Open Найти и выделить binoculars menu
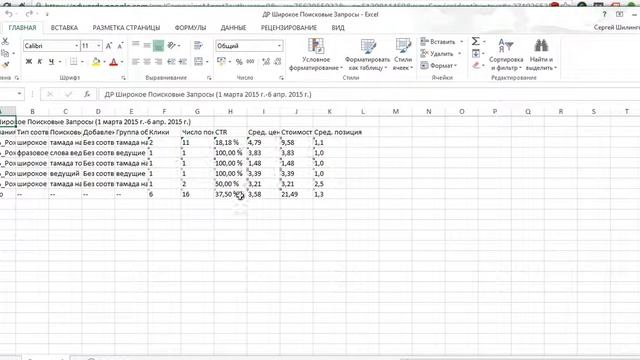The height and width of the screenshot is (360, 640). [x=541, y=55]
